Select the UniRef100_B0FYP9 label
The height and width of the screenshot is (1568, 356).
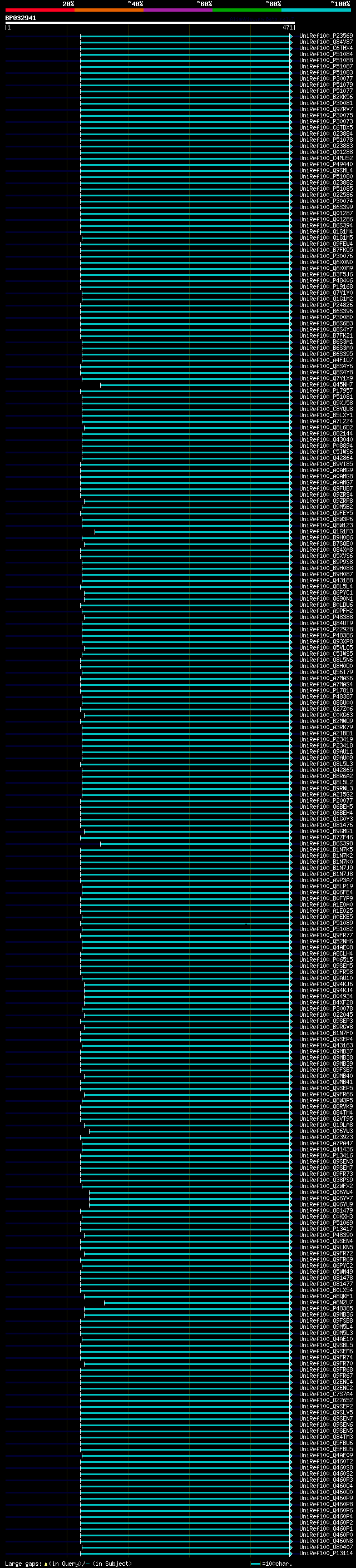click(x=326, y=898)
